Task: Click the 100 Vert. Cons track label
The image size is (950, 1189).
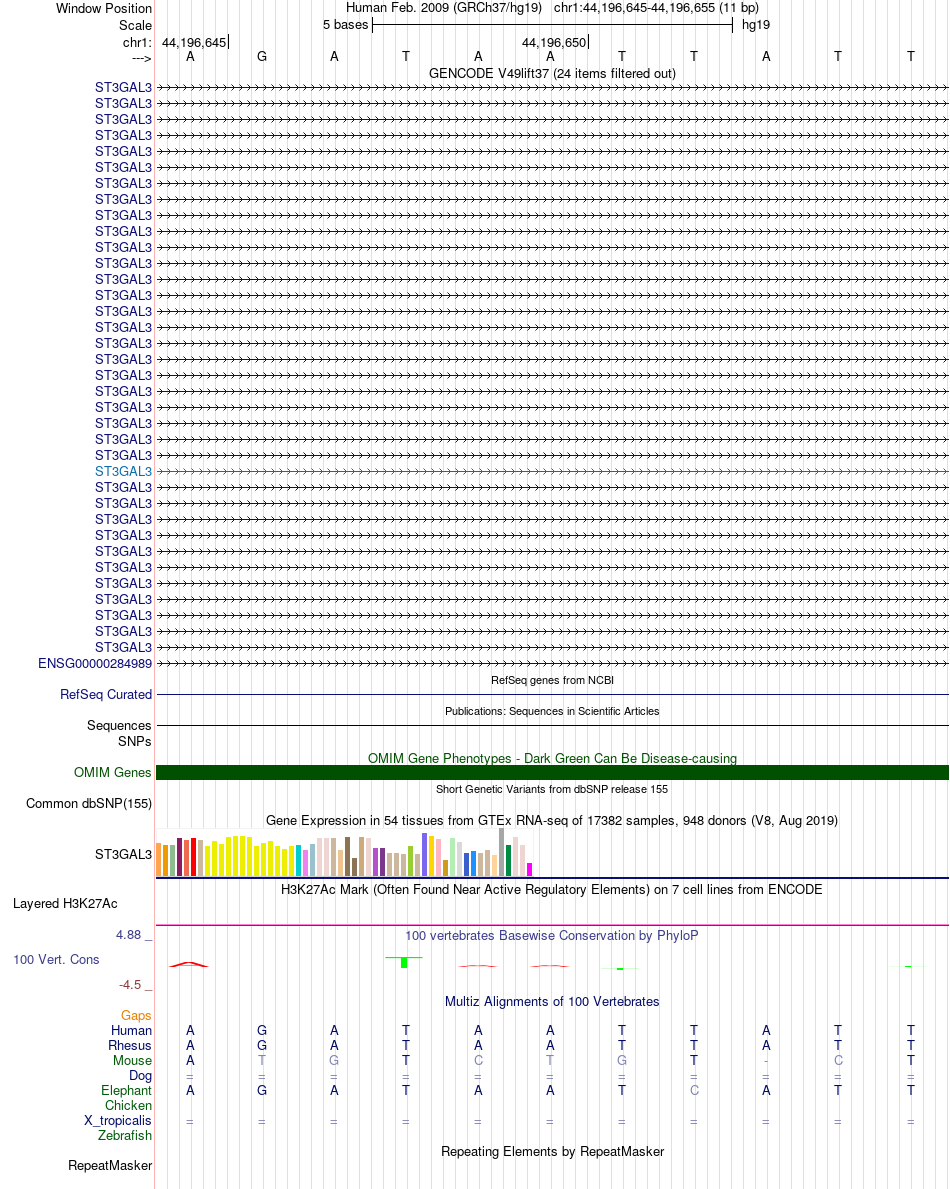Action: pos(56,960)
